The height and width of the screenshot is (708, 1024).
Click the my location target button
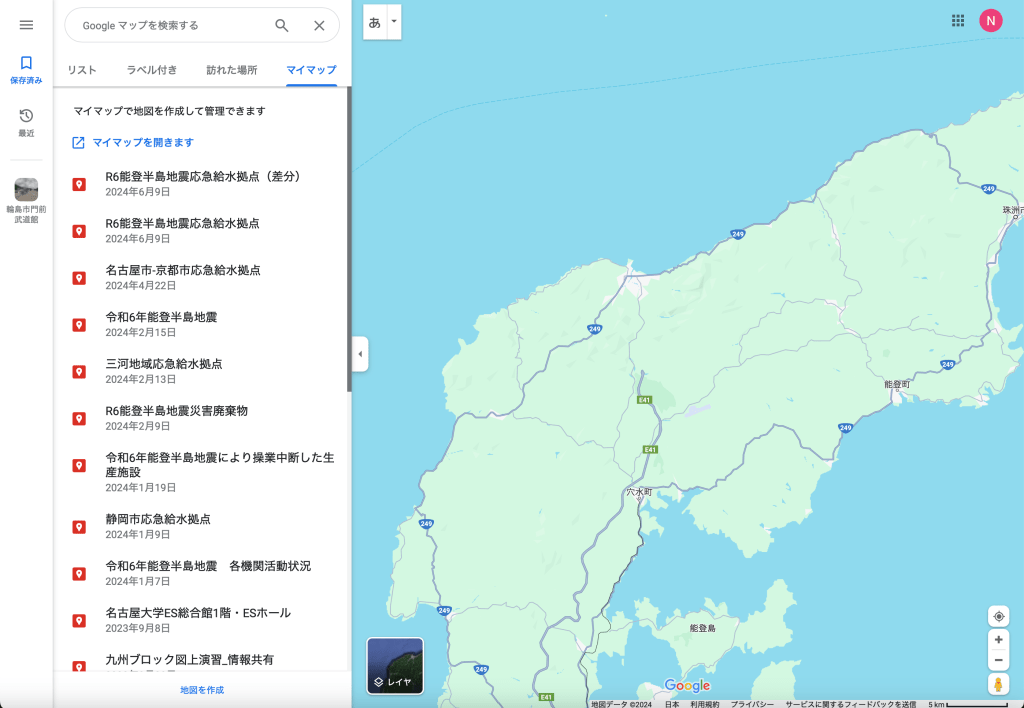pos(998,616)
